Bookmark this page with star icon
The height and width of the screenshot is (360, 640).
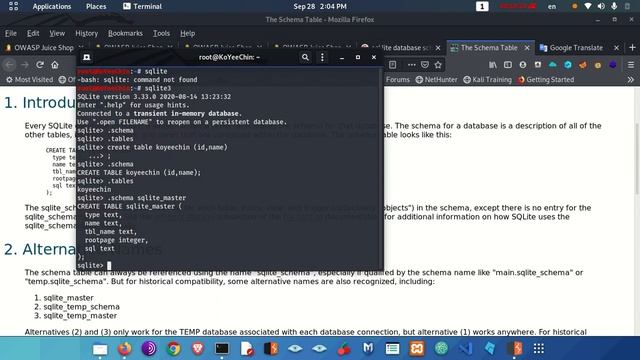pos(438,65)
